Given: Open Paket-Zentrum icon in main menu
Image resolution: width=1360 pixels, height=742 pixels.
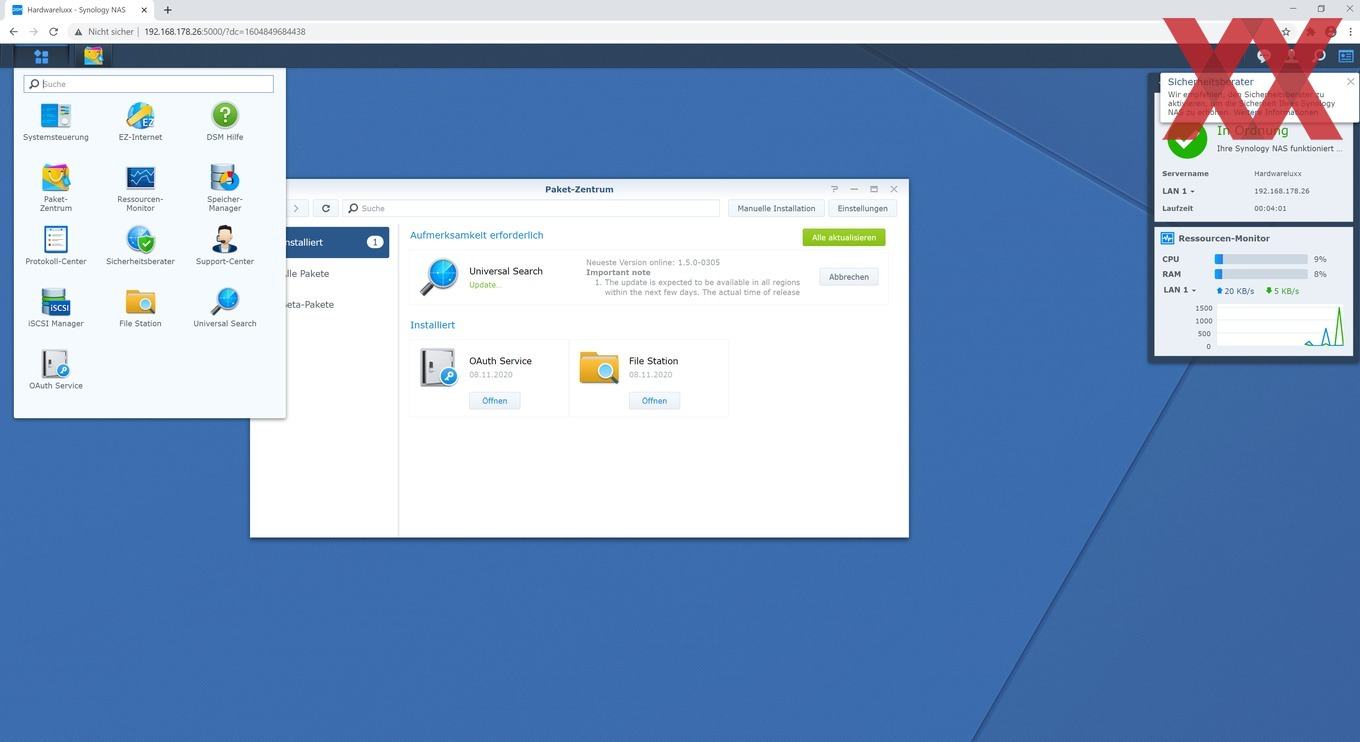Looking at the screenshot, I should [x=56, y=187].
